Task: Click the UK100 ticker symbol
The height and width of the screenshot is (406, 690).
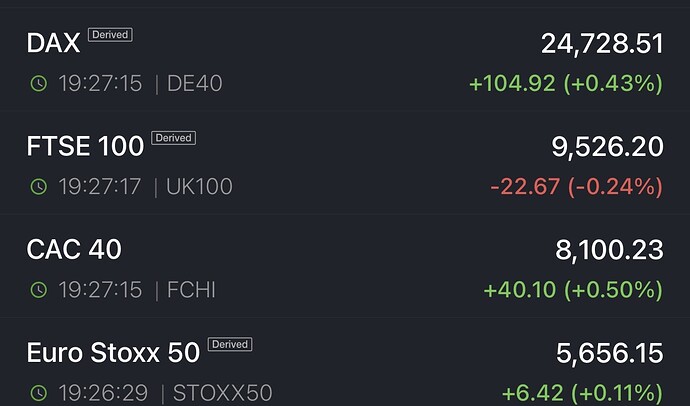Action: coord(200,186)
